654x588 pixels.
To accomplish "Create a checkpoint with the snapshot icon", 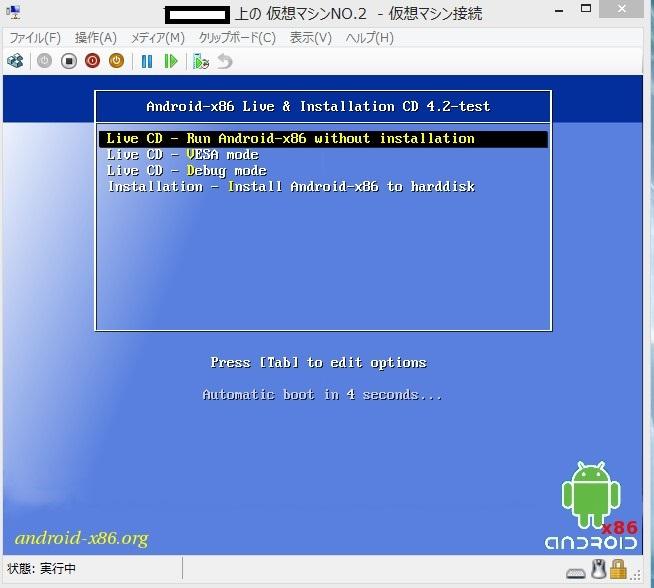I will coord(201,61).
